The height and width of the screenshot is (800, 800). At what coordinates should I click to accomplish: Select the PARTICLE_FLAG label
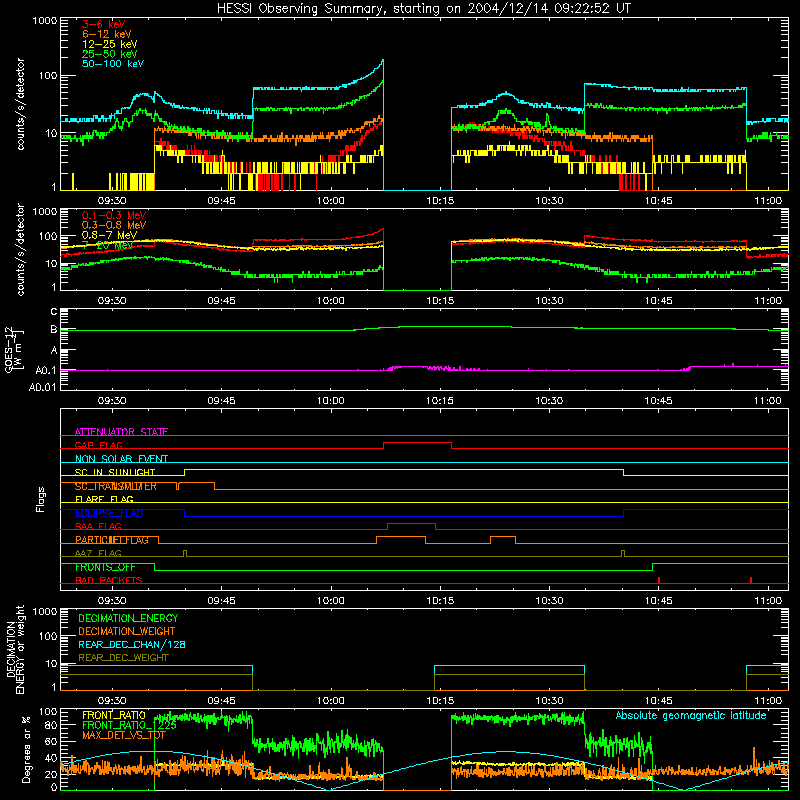[x=112, y=540]
